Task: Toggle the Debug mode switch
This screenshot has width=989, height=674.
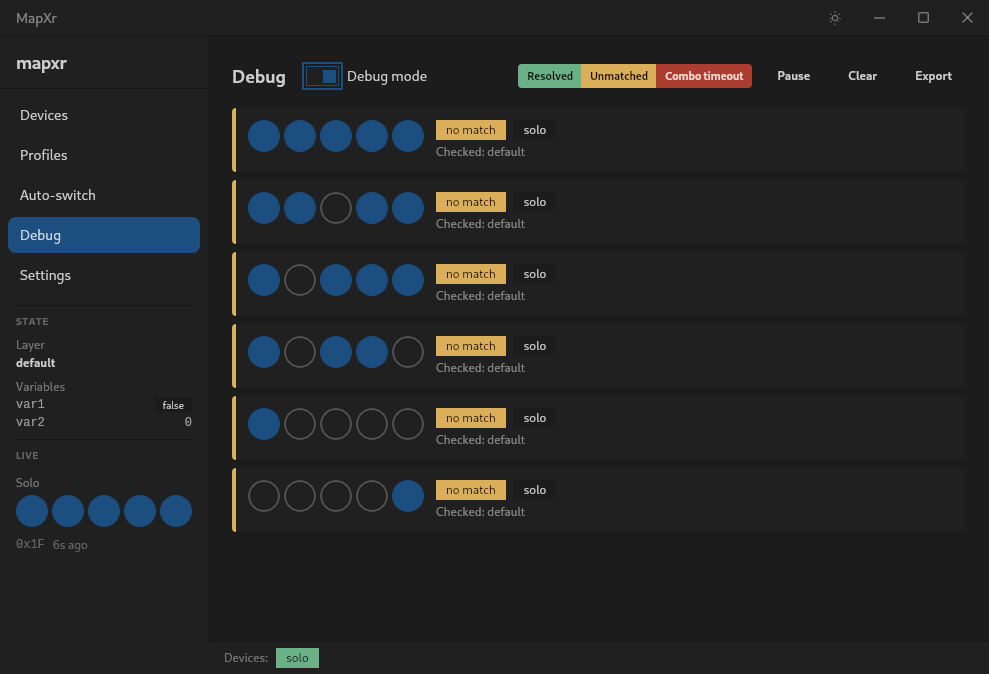Action: tap(322, 76)
